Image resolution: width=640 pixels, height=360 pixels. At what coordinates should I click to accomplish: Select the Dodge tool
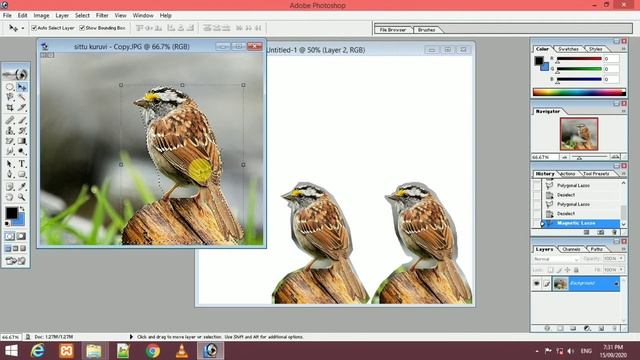[22, 151]
